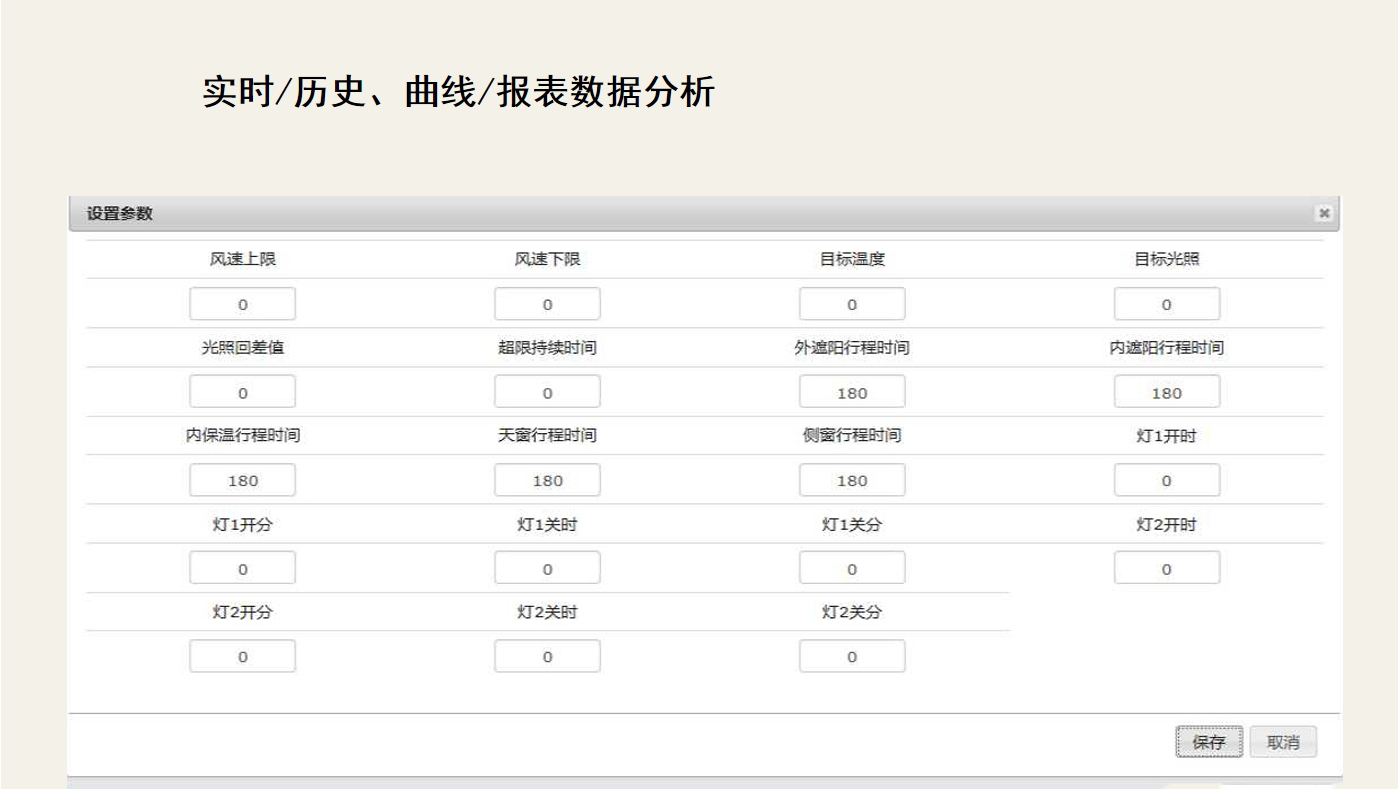
Task: Click the 灯2关时 input box
Action: point(547,656)
